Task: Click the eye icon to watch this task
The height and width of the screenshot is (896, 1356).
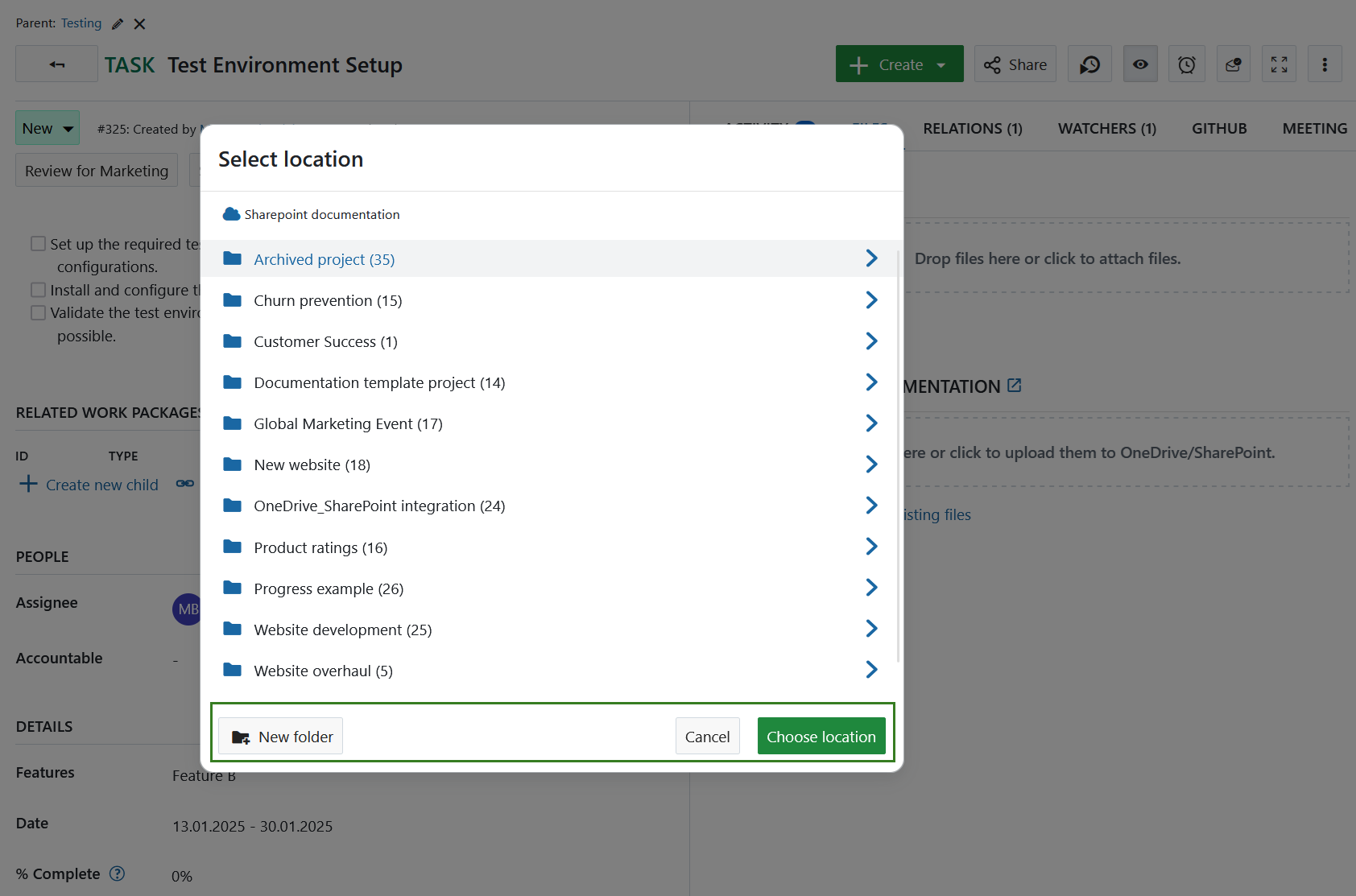Action: [x=1139, y=64]
